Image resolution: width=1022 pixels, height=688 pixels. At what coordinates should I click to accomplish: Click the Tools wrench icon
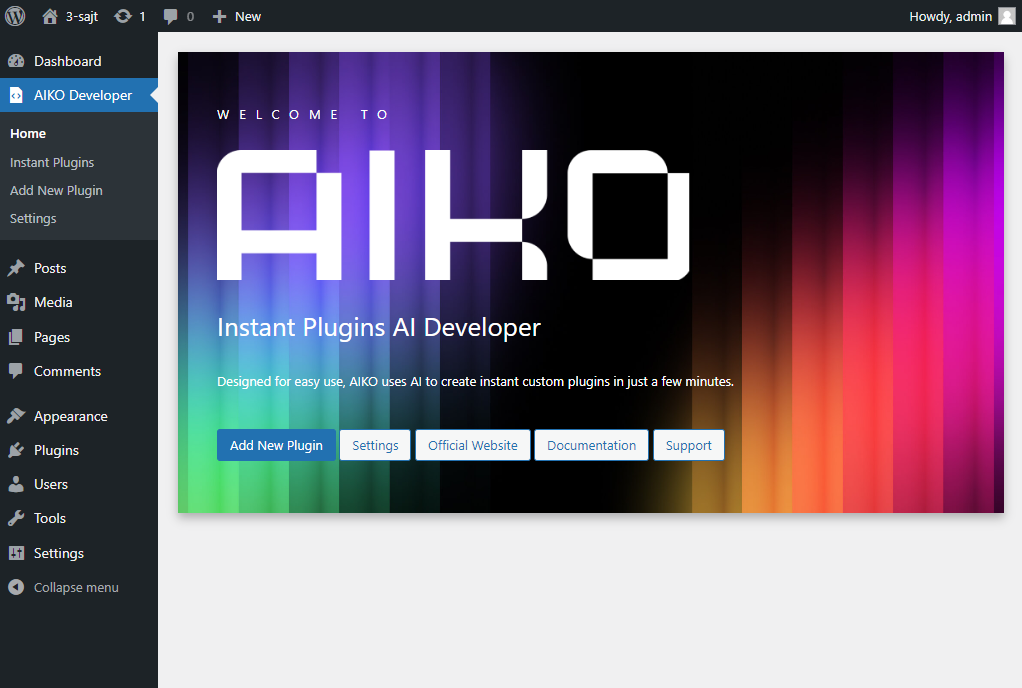(x=16, y=518)
